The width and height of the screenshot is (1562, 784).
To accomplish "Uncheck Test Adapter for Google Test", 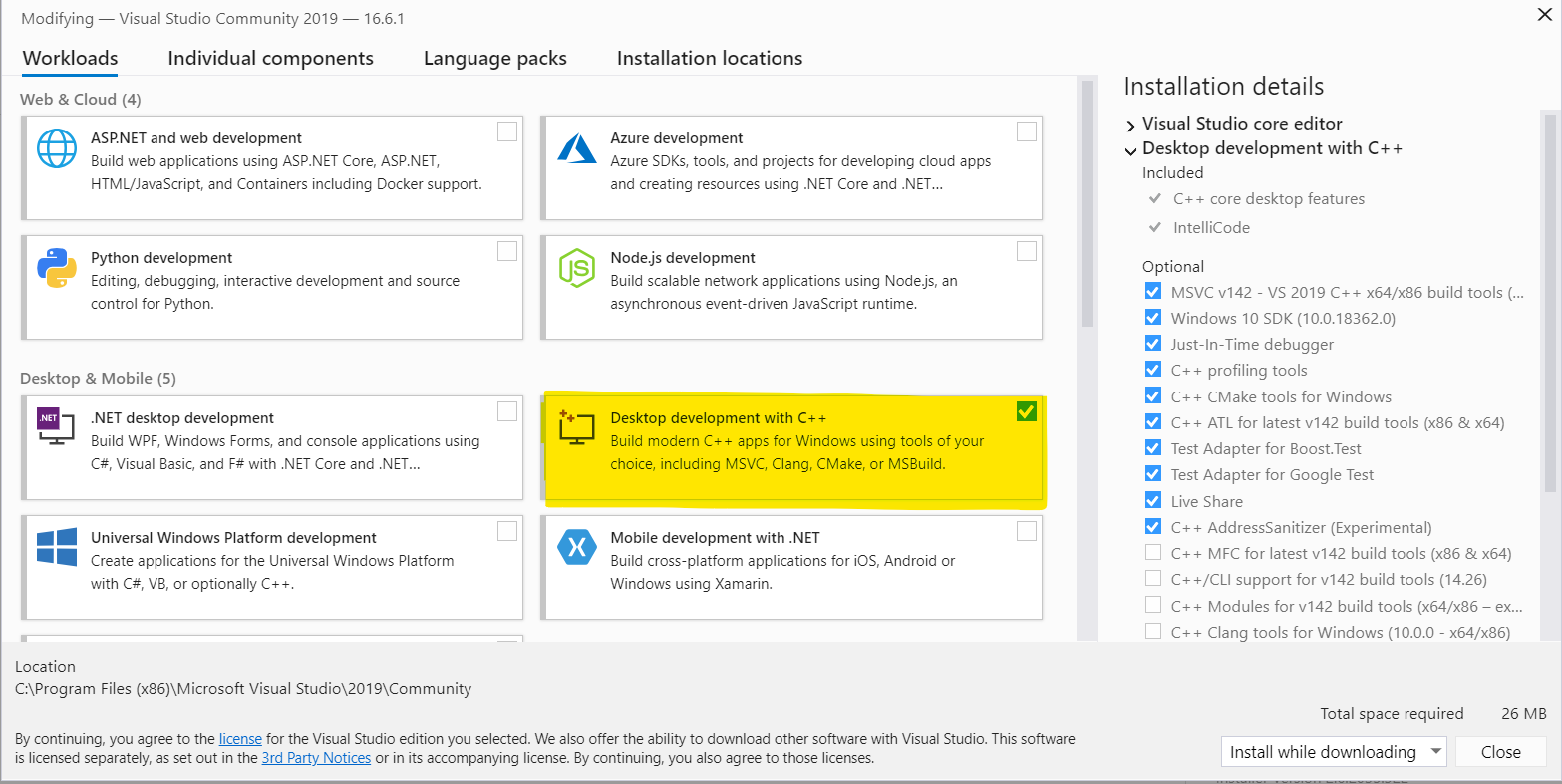I will point(1153,473).
